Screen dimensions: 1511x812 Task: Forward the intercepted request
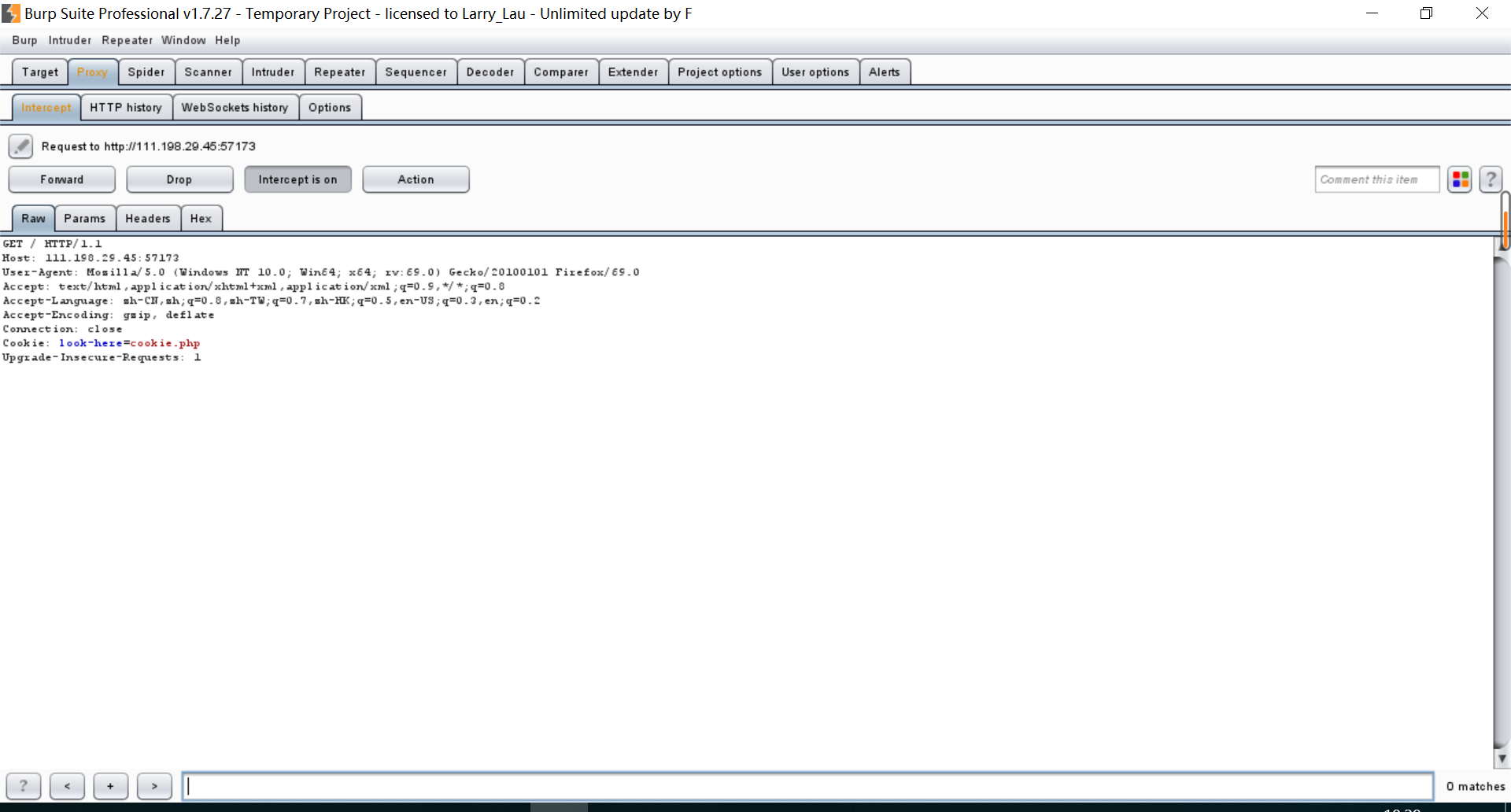pyautogui.click(x=62, y=179)
